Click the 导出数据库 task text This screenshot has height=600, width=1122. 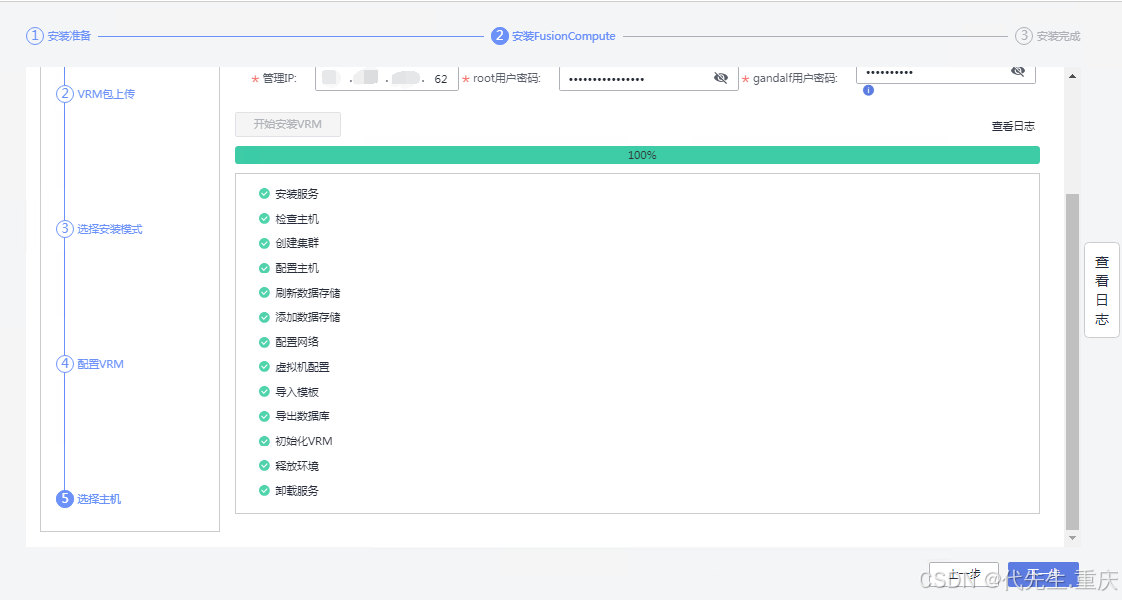[x=303, y=416]
